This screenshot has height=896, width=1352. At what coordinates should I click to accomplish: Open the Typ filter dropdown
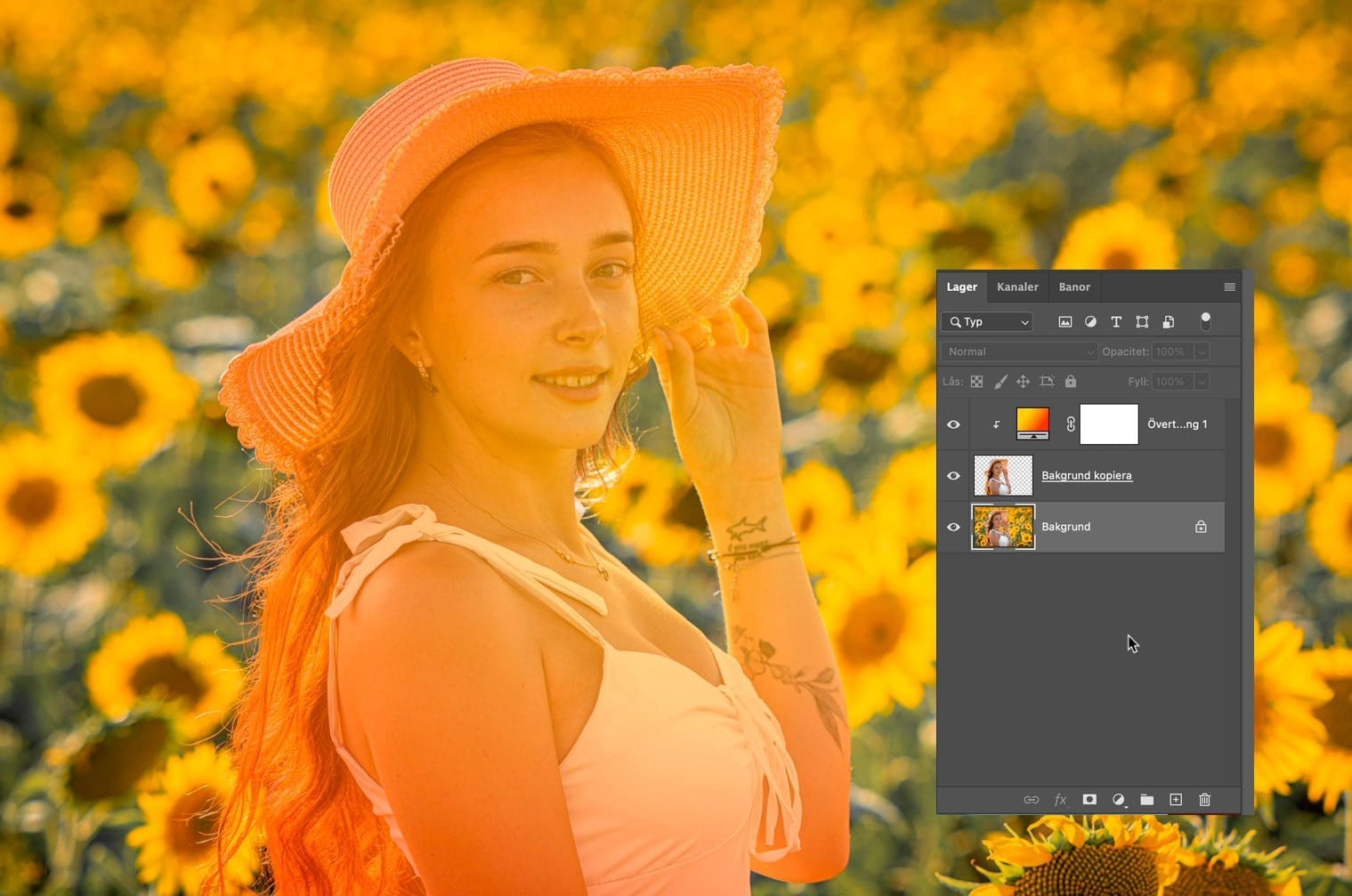(987, 322)
